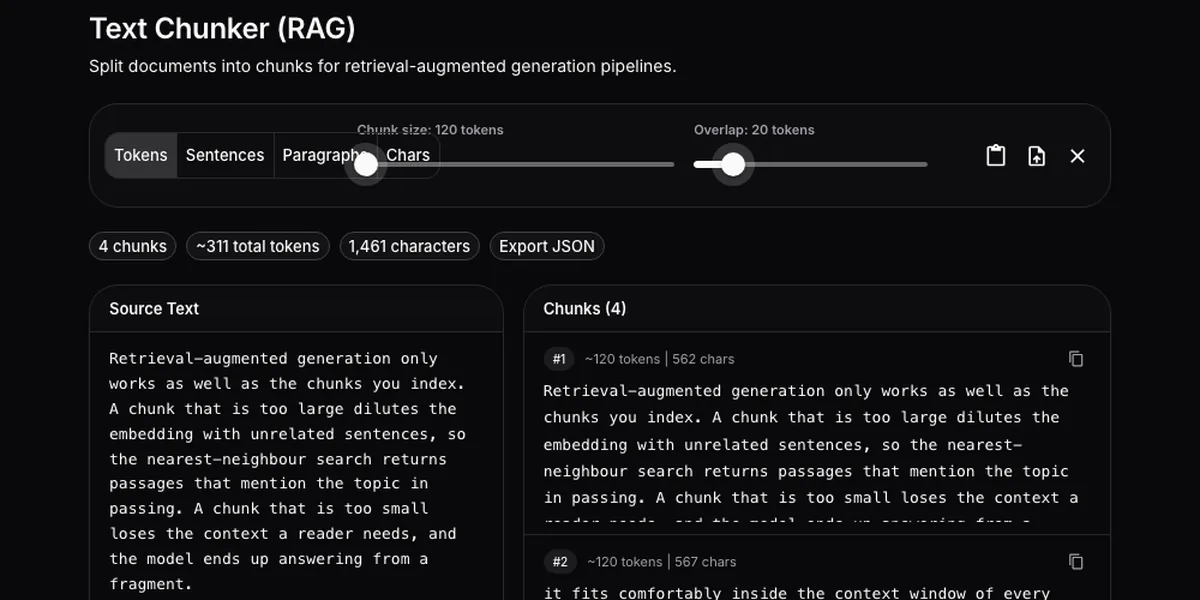This screenshot has height=600, width=1200.
Task: Copy chunk #2 with its copy icon
Action: pos(1076,562)
